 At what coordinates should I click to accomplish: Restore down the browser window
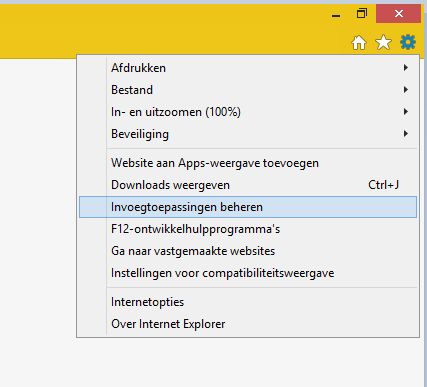(362, 14)
